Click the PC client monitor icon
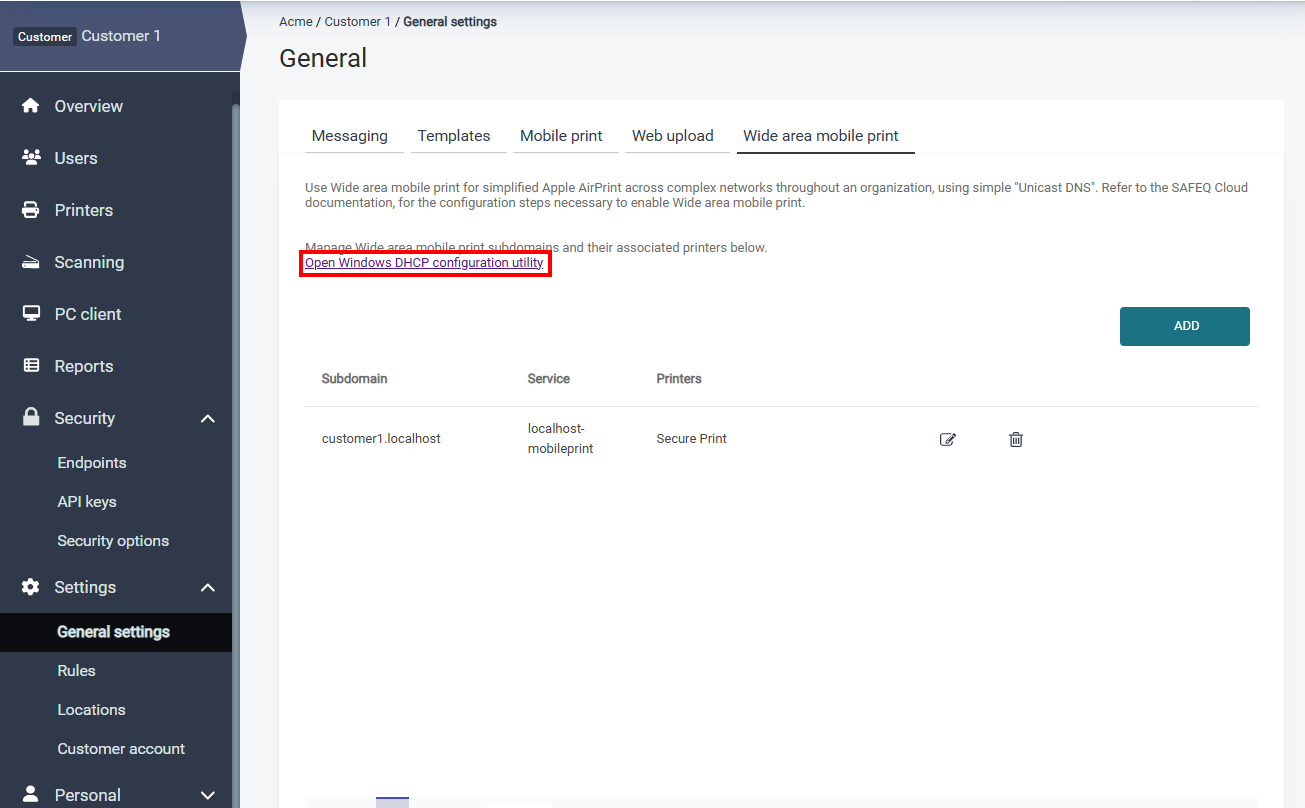Image resolution: width=1305 pixels, height=808 pixels. (31, 314)
